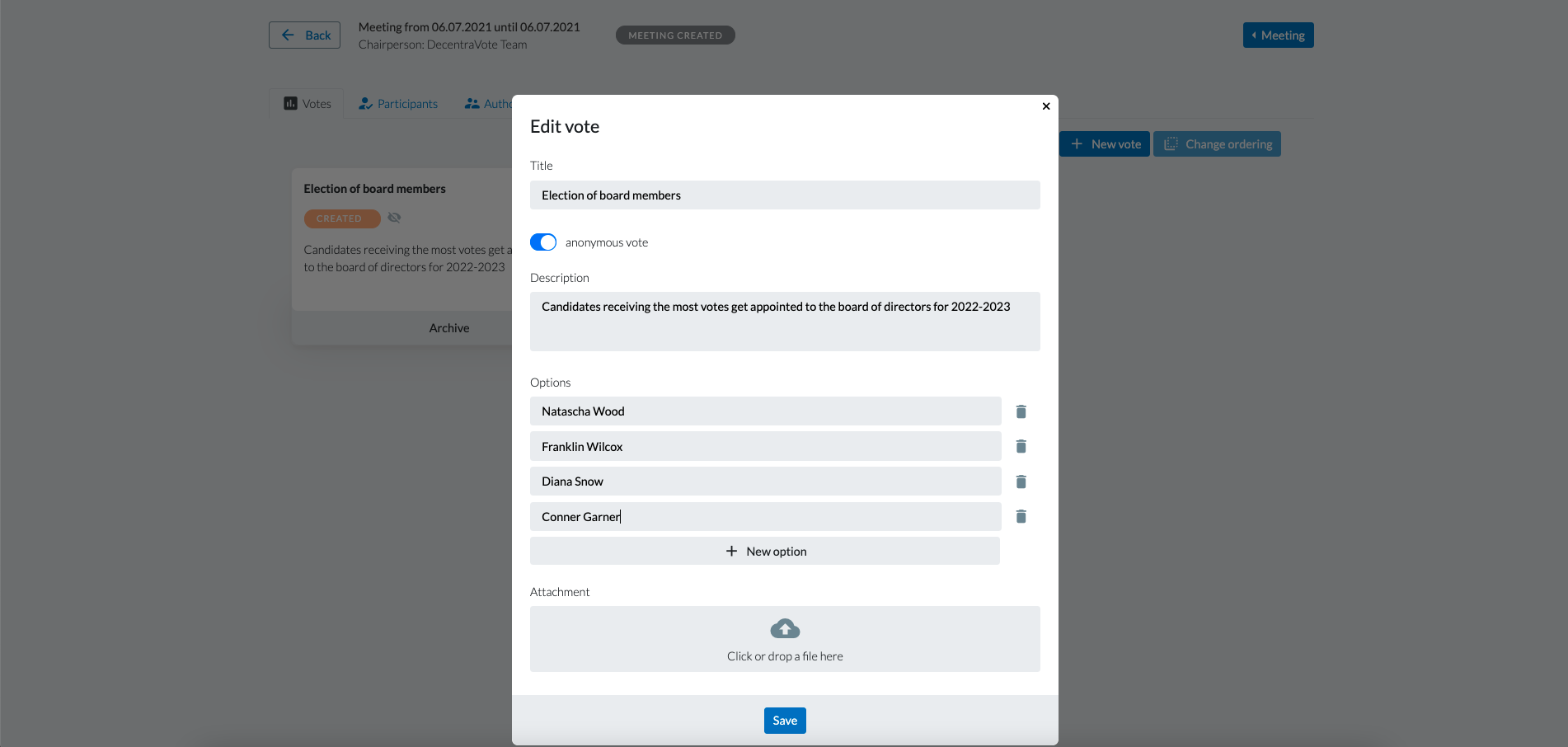1568x747 pixels.
Task: Toggle the anonymous vote switch
Action: pyautogui.click(x=543, y=242)
